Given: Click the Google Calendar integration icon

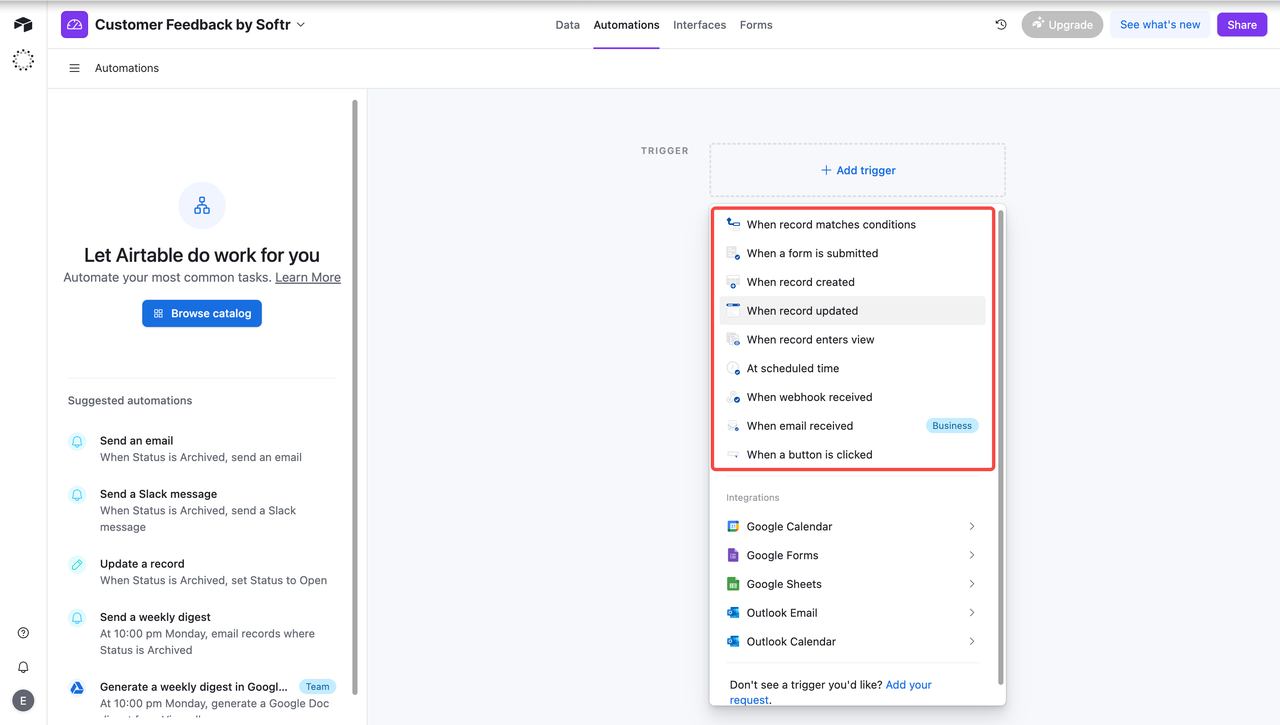Looking at the screenshot, I should 733,526.
